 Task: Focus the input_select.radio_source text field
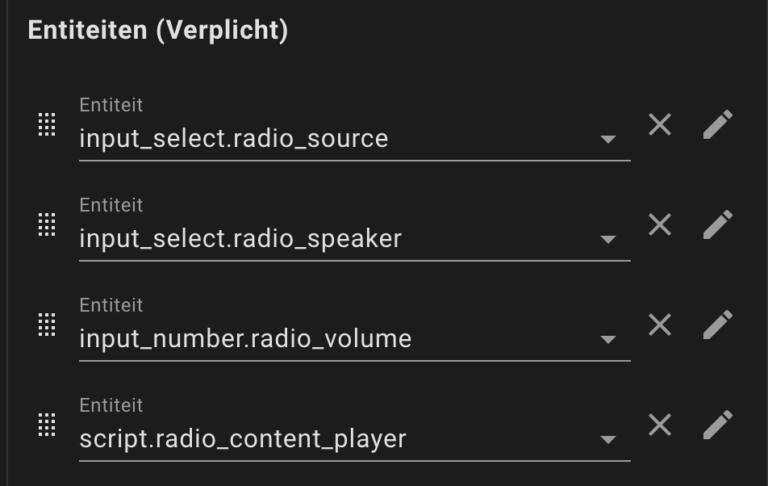[x=355, y=127]
